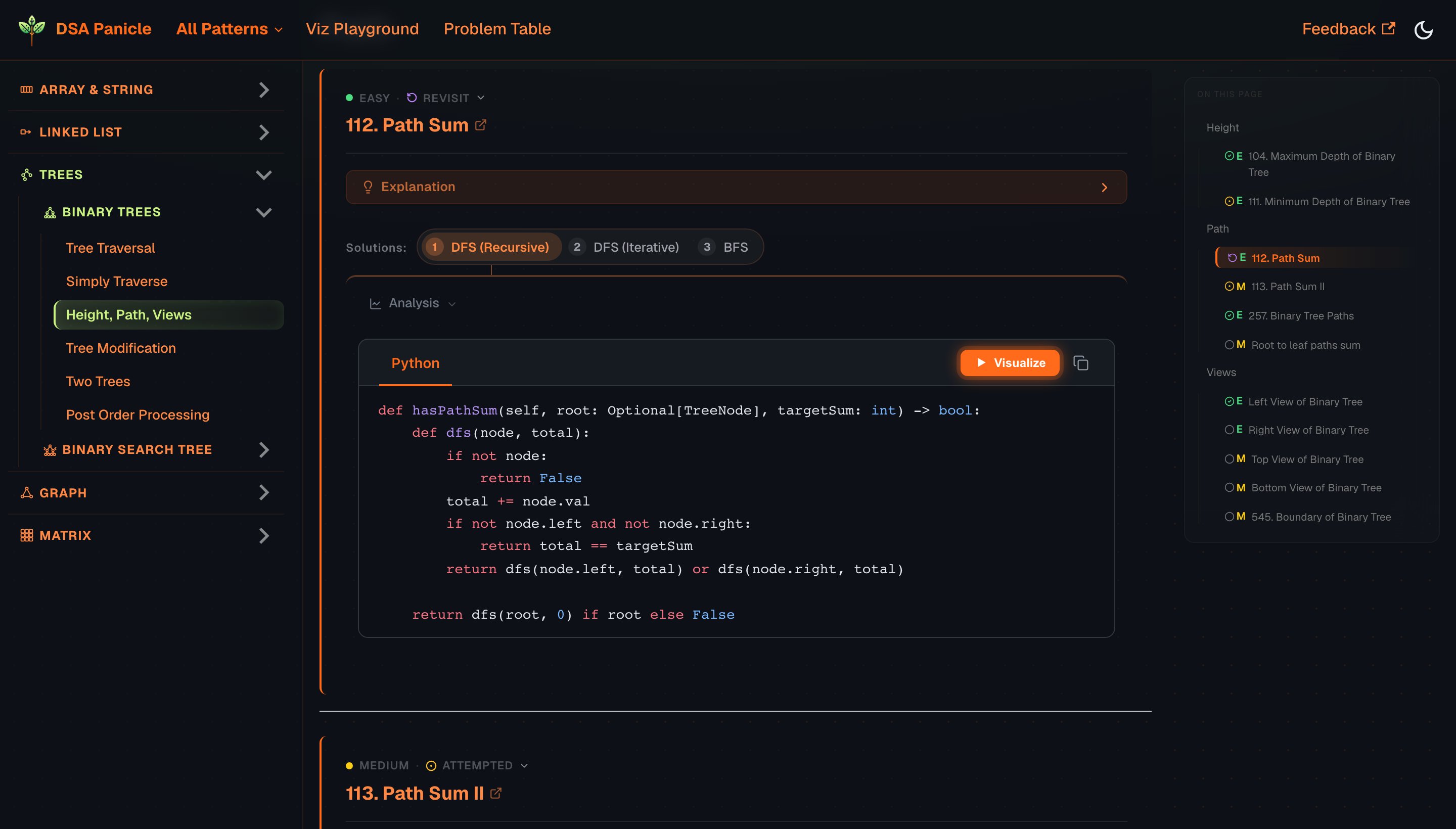
Task: Open the external link icon next to 112. Path Sum
Action: [481, 125]
